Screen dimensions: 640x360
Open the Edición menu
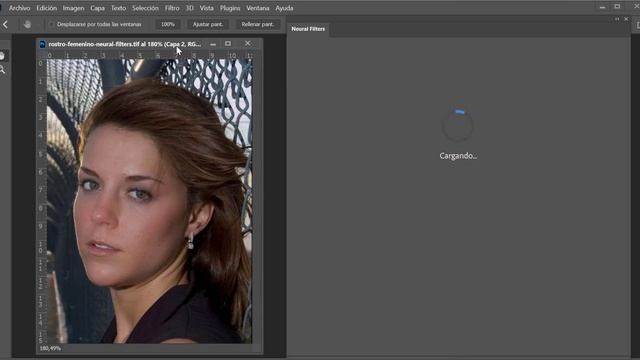(47, 8)
